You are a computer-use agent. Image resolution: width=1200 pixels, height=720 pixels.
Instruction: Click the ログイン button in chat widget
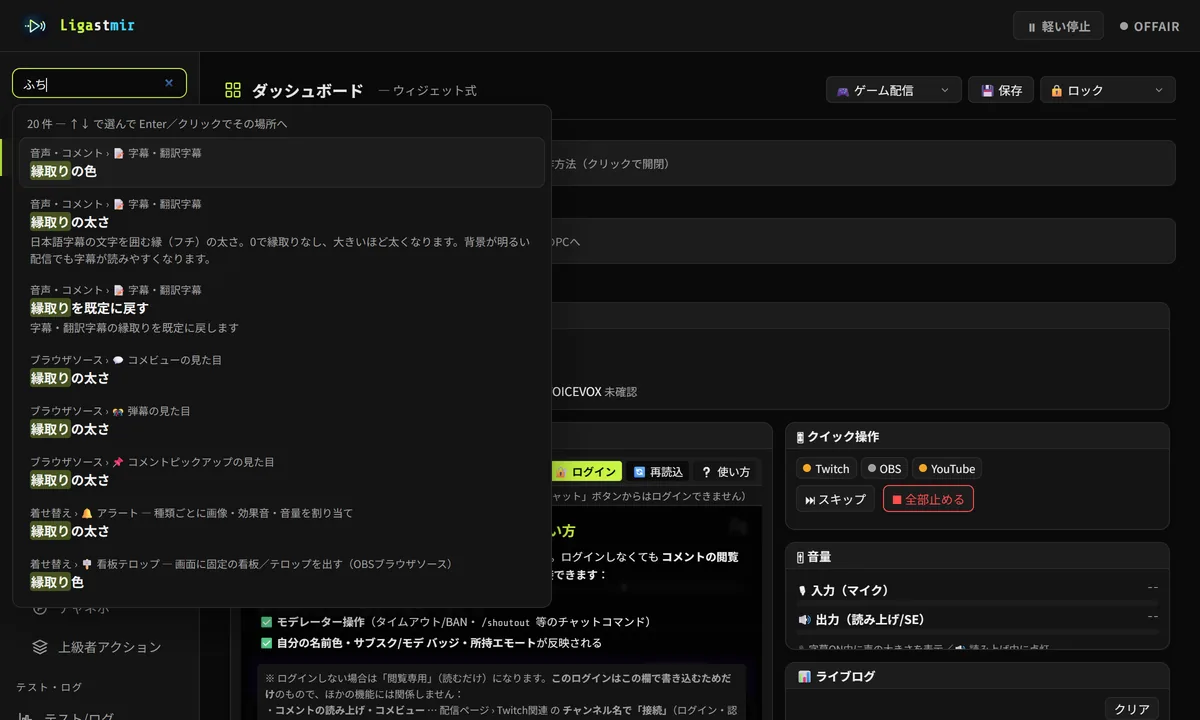tap(588, 471)
